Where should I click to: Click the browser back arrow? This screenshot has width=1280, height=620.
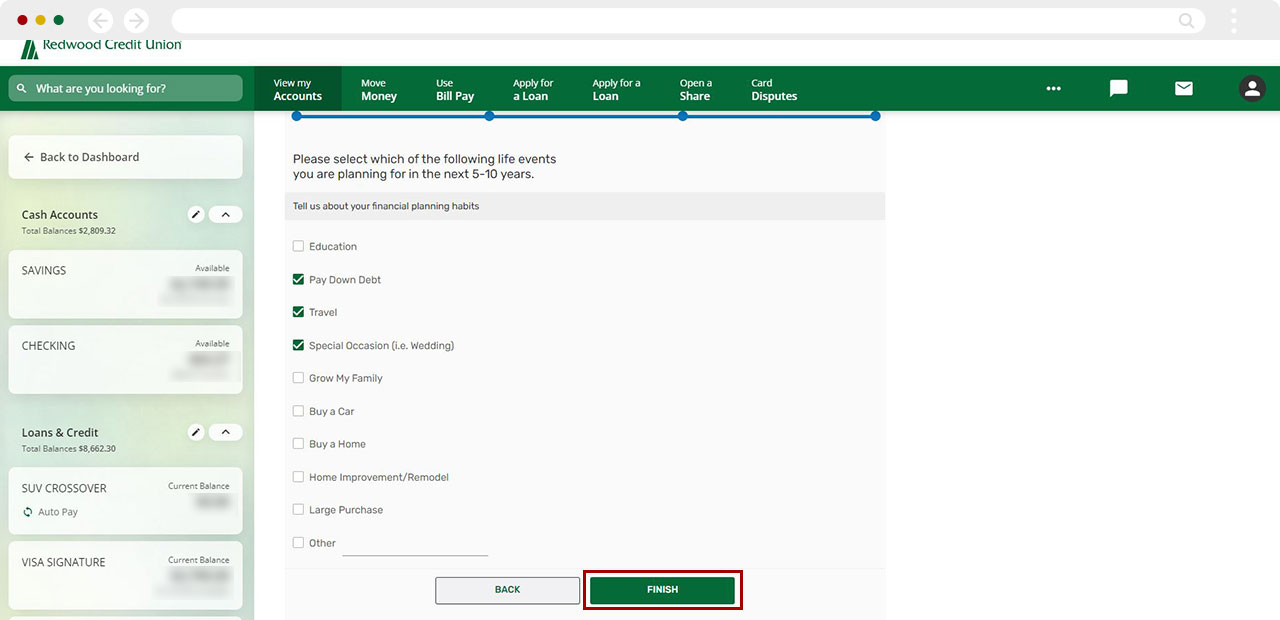coord(100,20)
